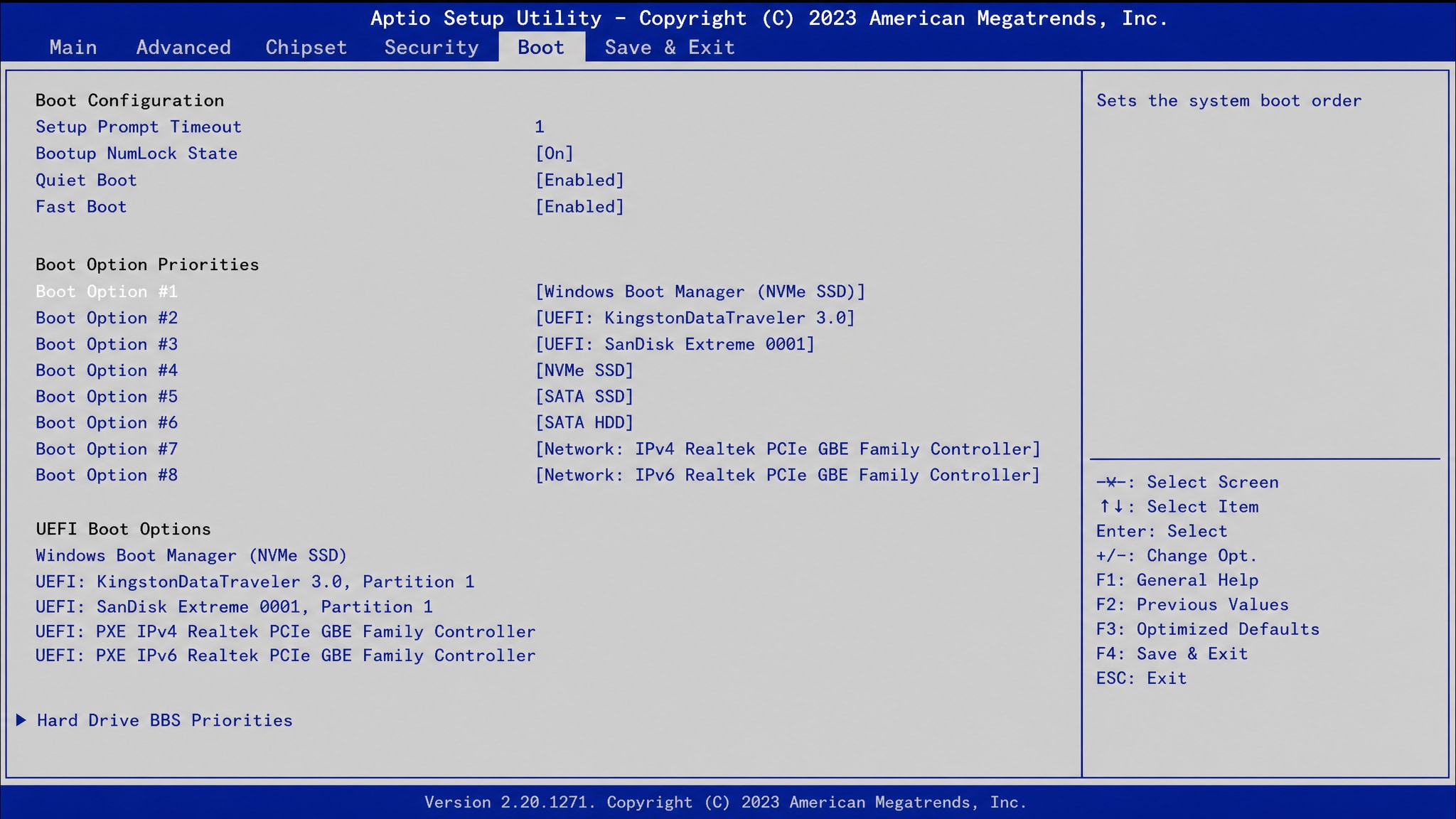This screenshot has height=819, width=1456.
Task: Select the Bootup NumLock State label
Action: point(136,154)
